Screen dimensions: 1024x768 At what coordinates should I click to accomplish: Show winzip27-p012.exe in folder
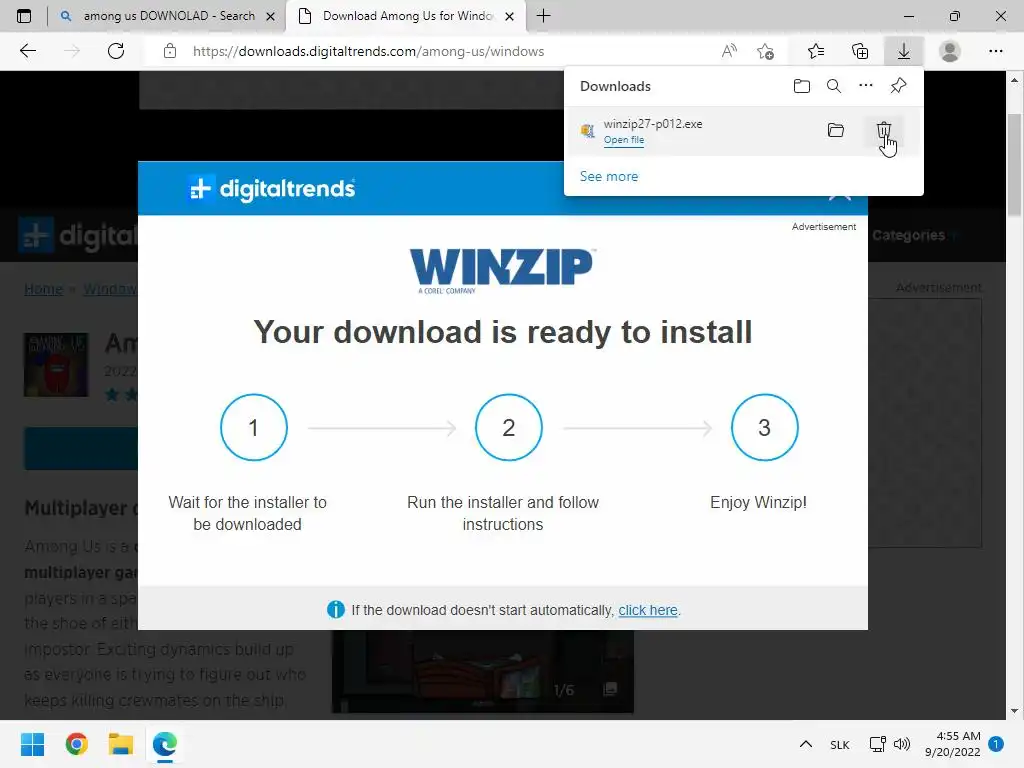click(x=835, y=130)
